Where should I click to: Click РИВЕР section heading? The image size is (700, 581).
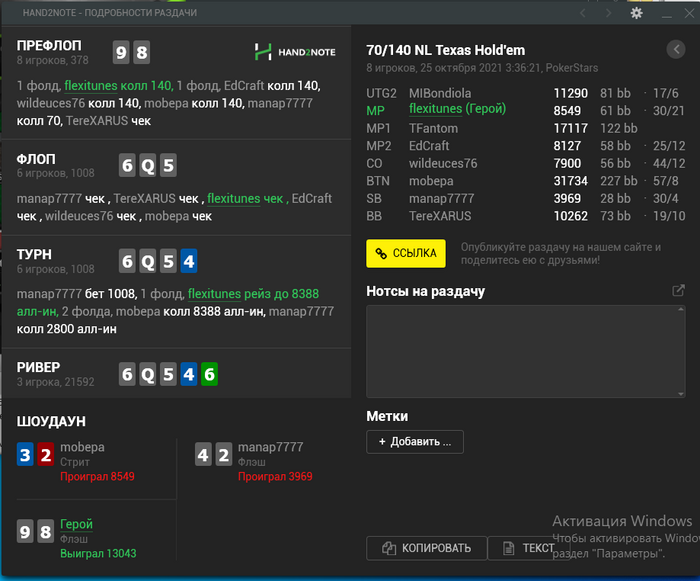[38, 367]
